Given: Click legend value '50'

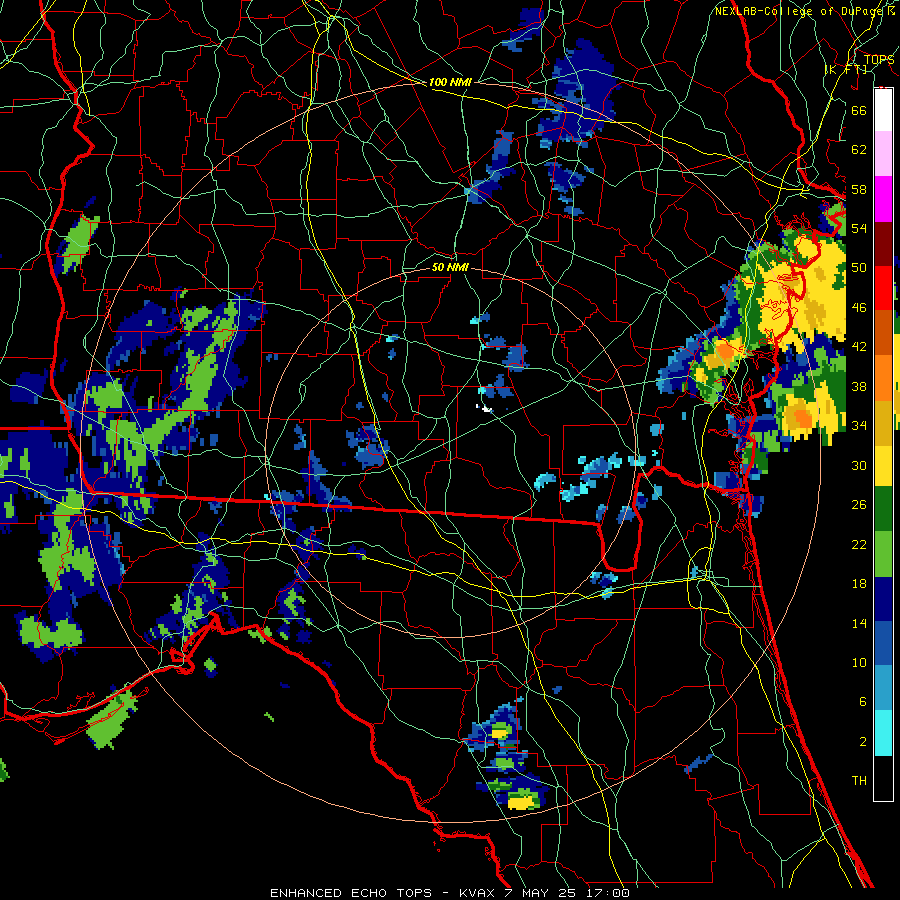Looking at the screenshot, I should 859,268.
